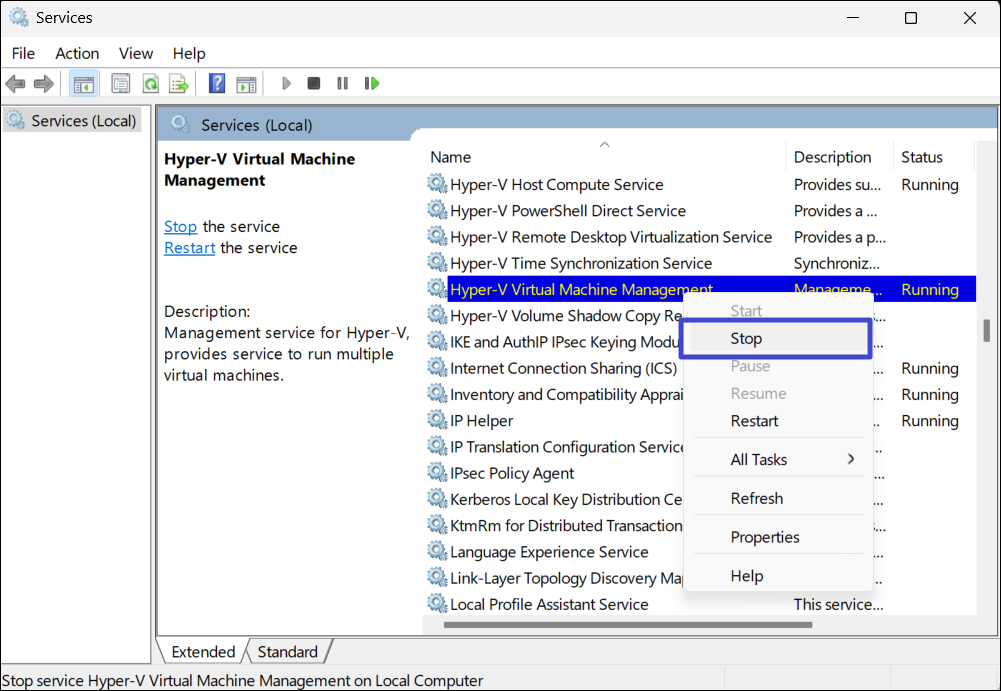Click the Restart the service link
1001x691 pixels.
pos(189,248)
